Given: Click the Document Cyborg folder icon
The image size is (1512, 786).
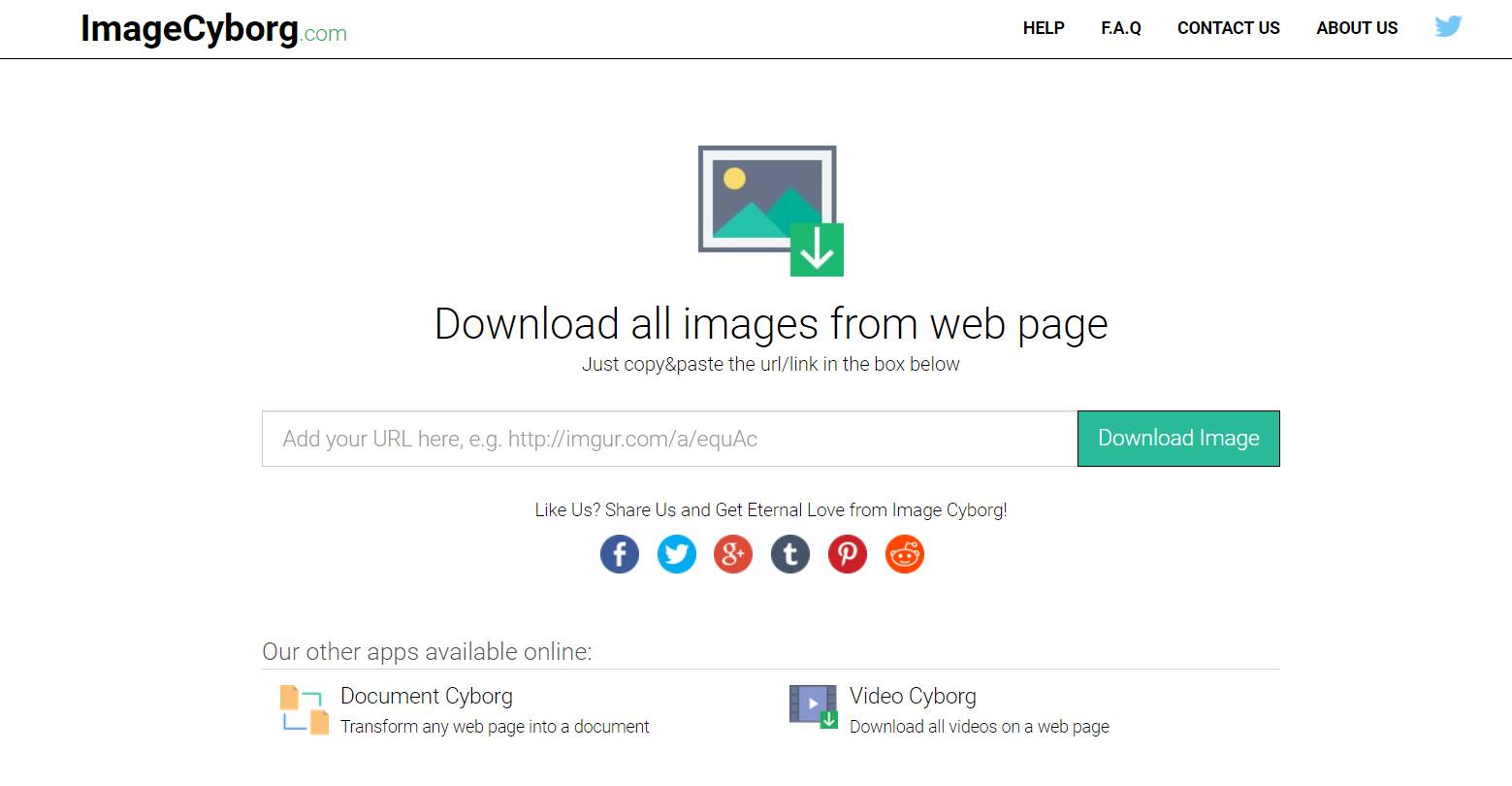Looking at the screenshot, I should 305,709.
